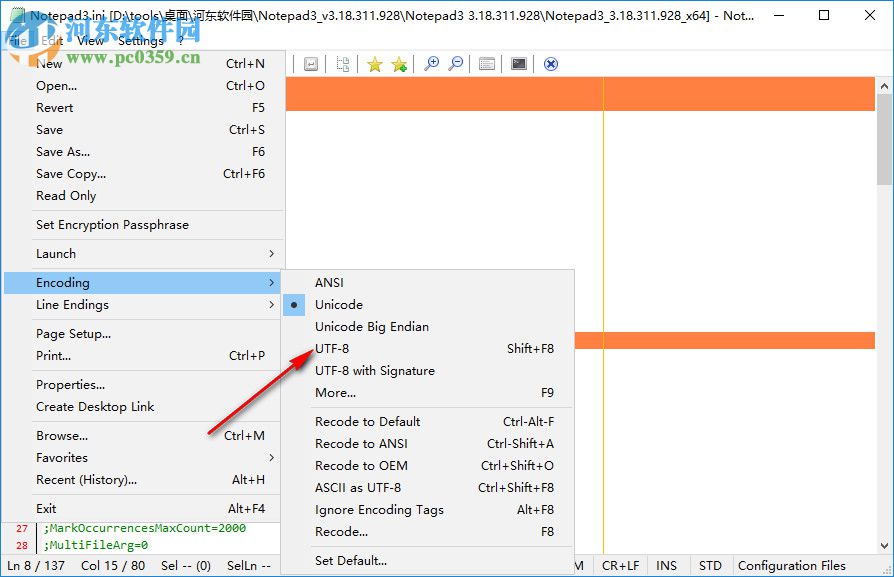Click the ;MarkOccurrencesMaxCount=2000 text line
The width and height of the screenshot is (894, 577).
tap(145, 529)
